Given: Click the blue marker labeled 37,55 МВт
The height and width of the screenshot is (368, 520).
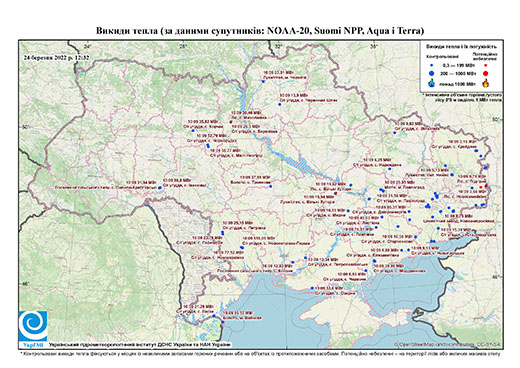Looking at the screenshot, I should [270, 186].
